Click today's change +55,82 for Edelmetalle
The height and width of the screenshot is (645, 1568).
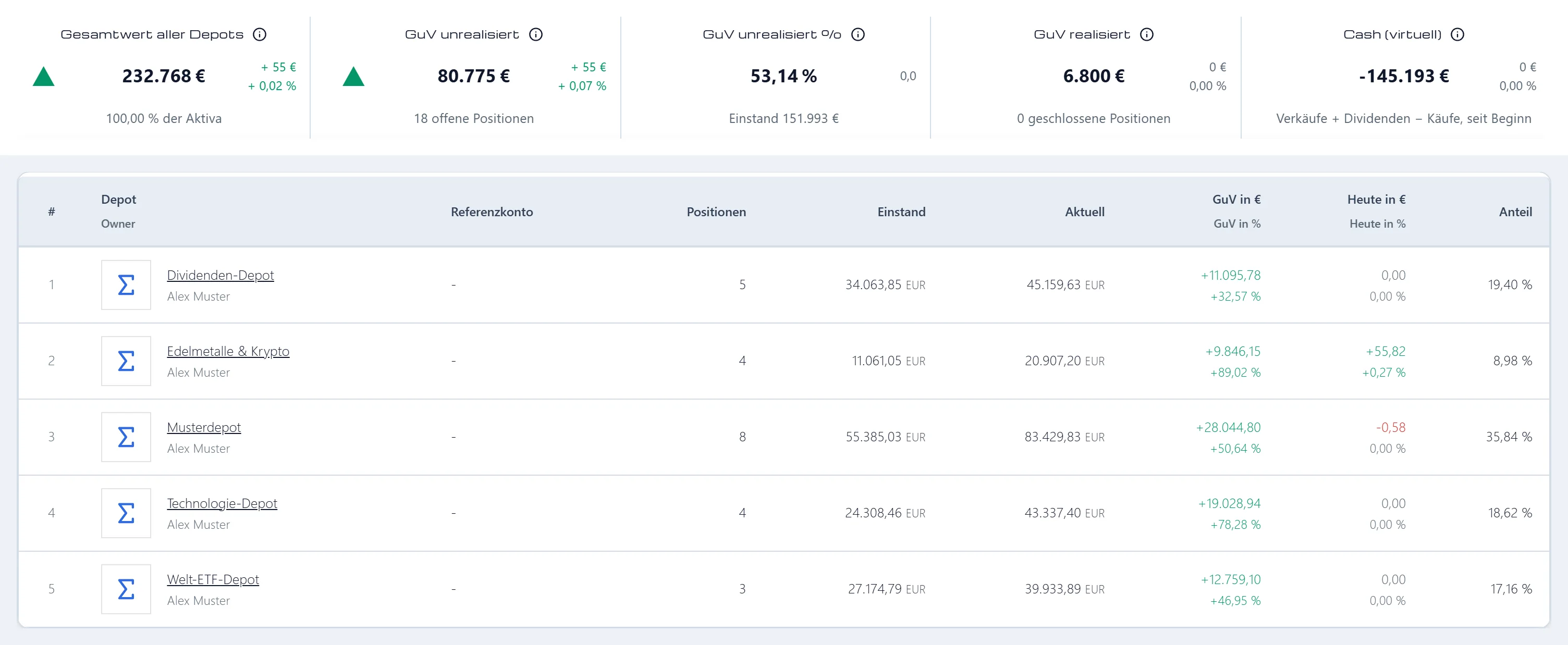[1386, 351]
